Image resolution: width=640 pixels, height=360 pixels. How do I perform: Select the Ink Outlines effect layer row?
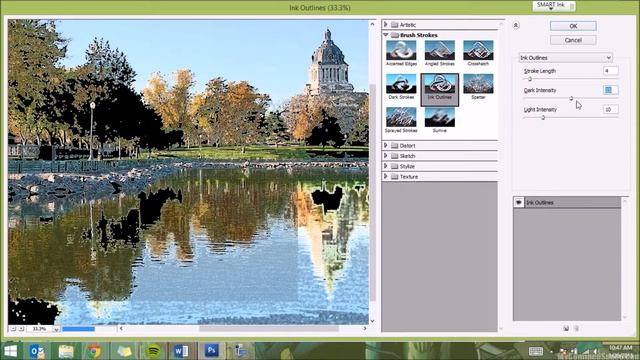click(x=567, y=202)
